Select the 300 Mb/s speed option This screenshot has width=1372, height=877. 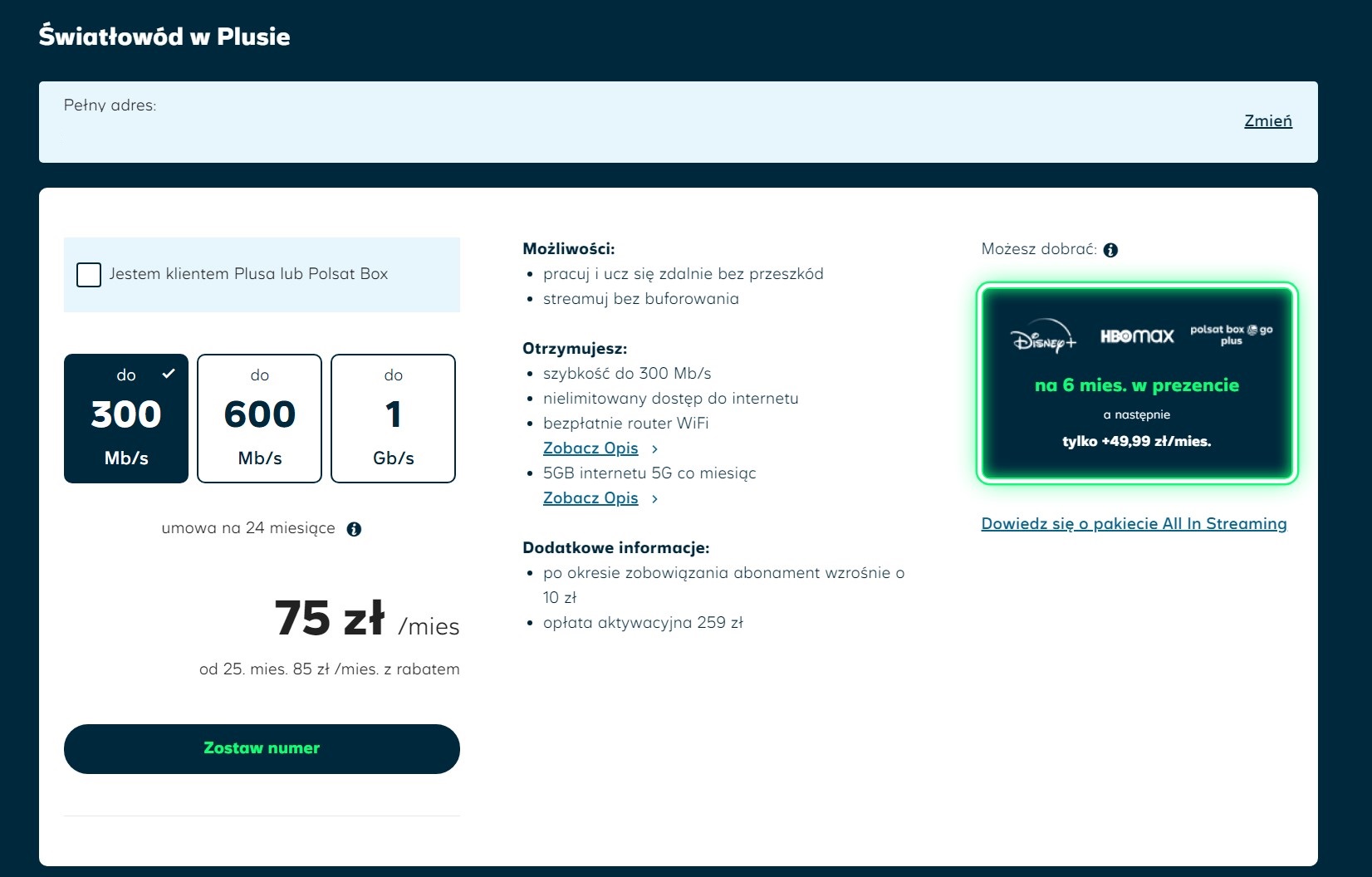(x=126, y=419)
